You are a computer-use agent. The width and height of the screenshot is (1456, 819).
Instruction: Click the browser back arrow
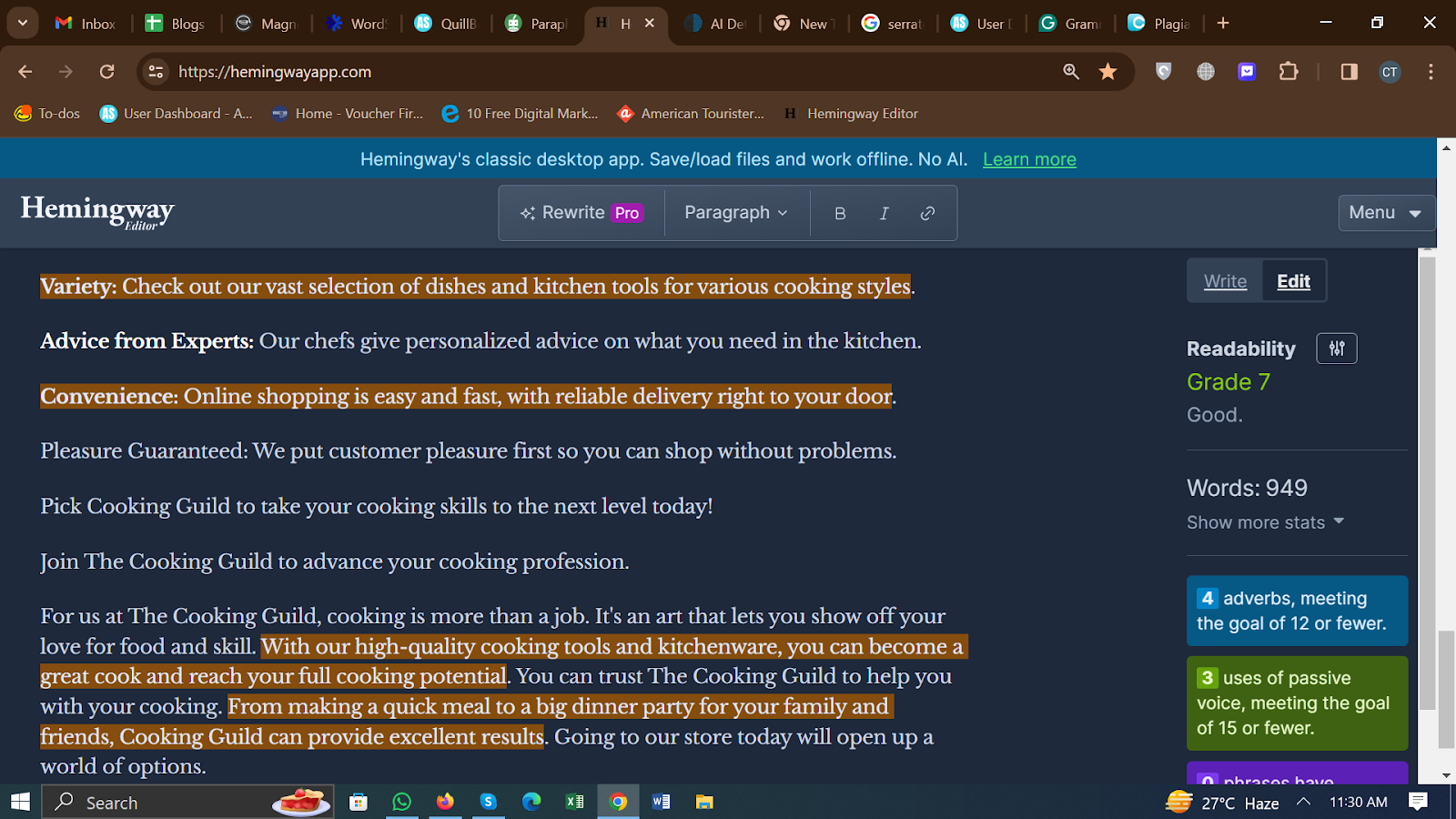coord(25,72)
